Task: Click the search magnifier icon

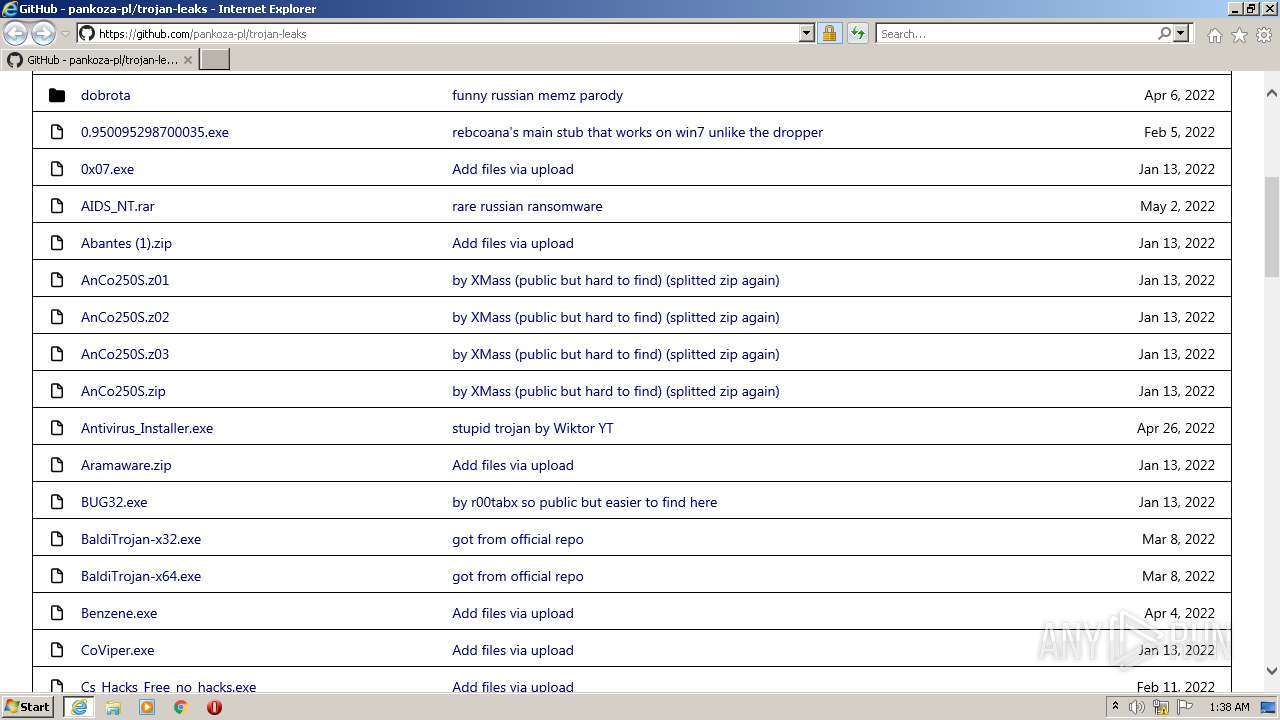Action: pyautogui.click(x=1164, y=34)
